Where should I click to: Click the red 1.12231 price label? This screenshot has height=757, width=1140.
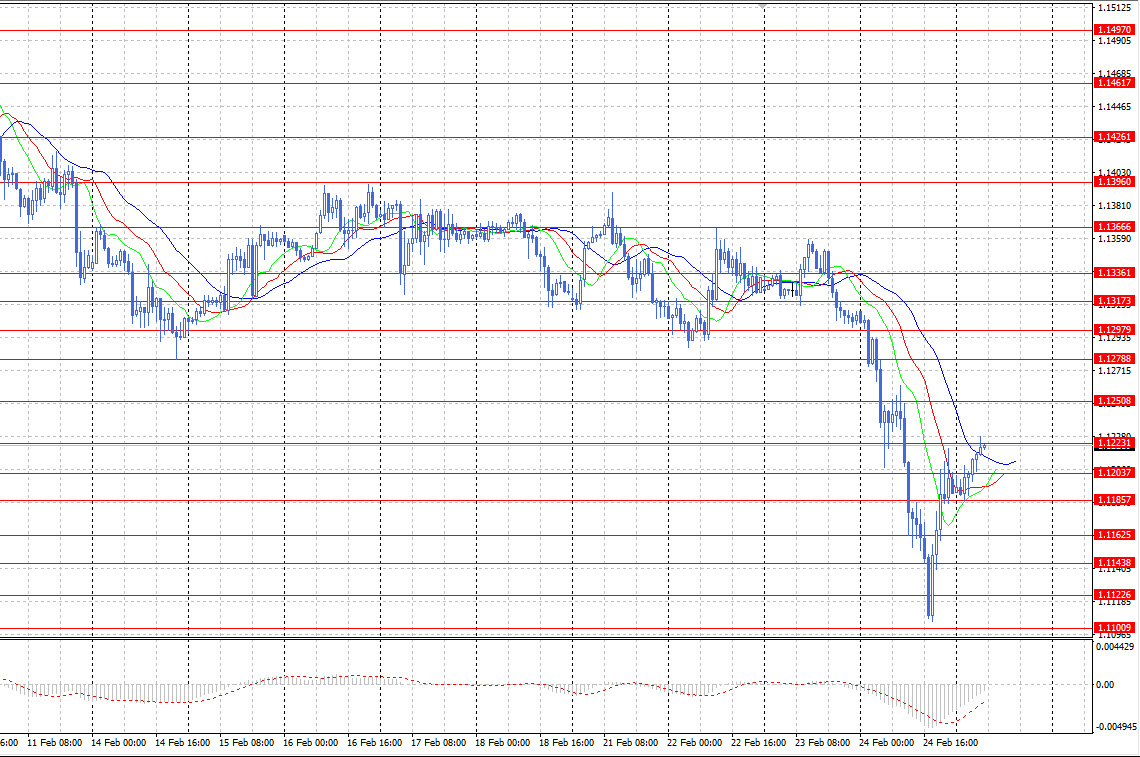[1115, 444]
